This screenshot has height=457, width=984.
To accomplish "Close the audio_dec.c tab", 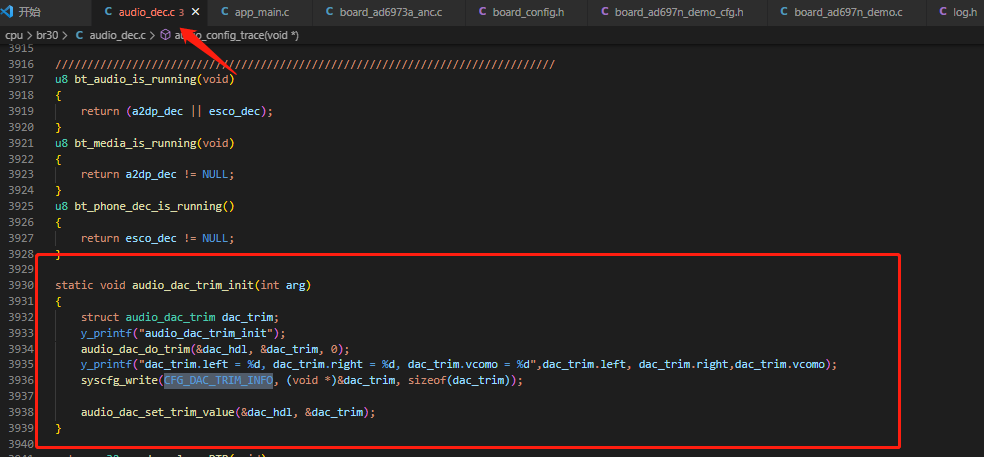I will tap(195, 12).
